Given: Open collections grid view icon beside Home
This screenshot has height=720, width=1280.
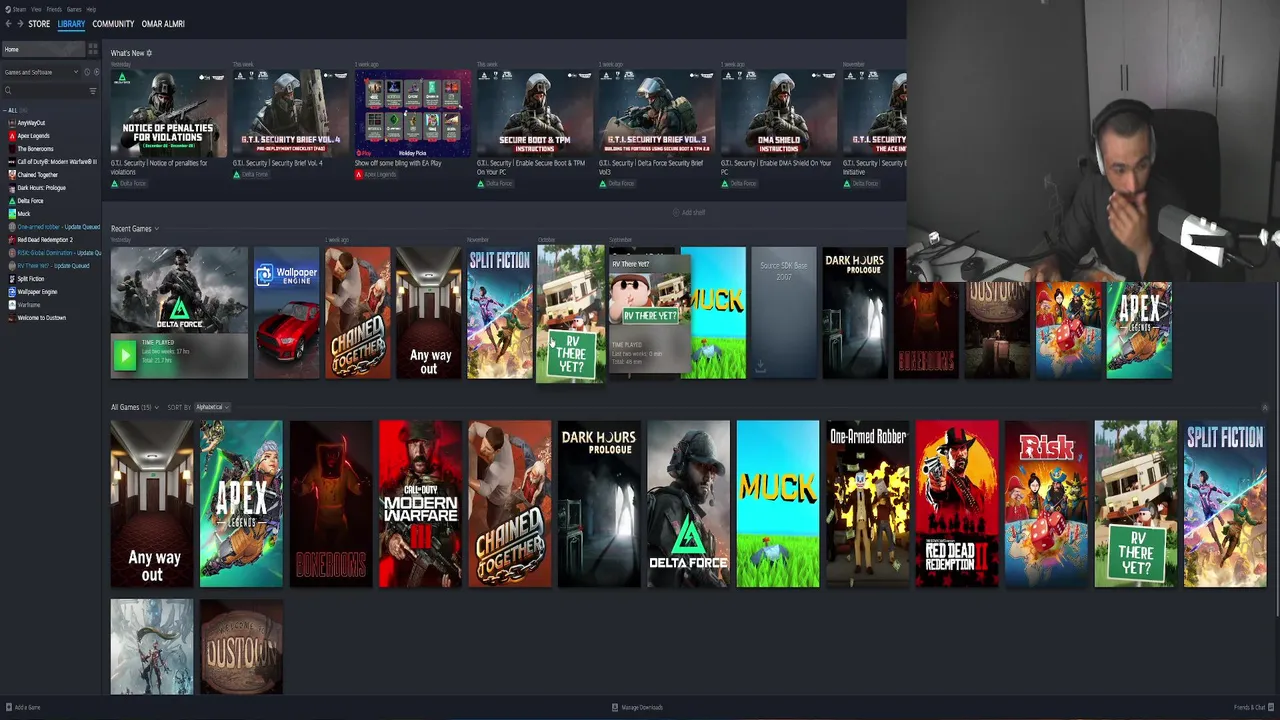Looking at the screenshot, I should point(93,49).
